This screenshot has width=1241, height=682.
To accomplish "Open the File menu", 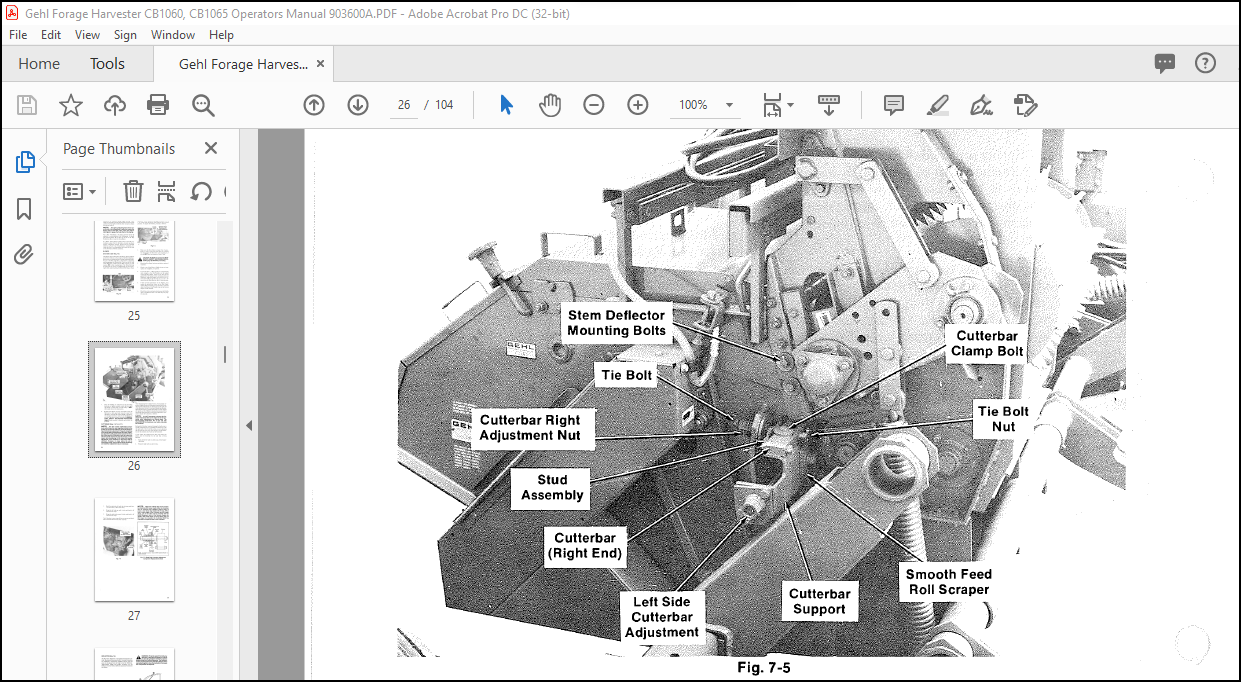I will click(x=18, y=34).
